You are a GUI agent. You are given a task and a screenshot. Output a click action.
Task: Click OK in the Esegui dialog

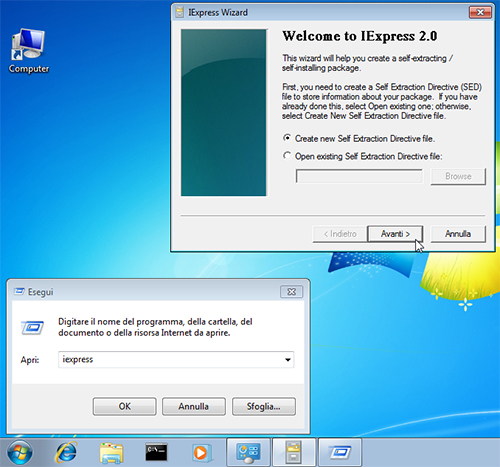click(125, 406)
